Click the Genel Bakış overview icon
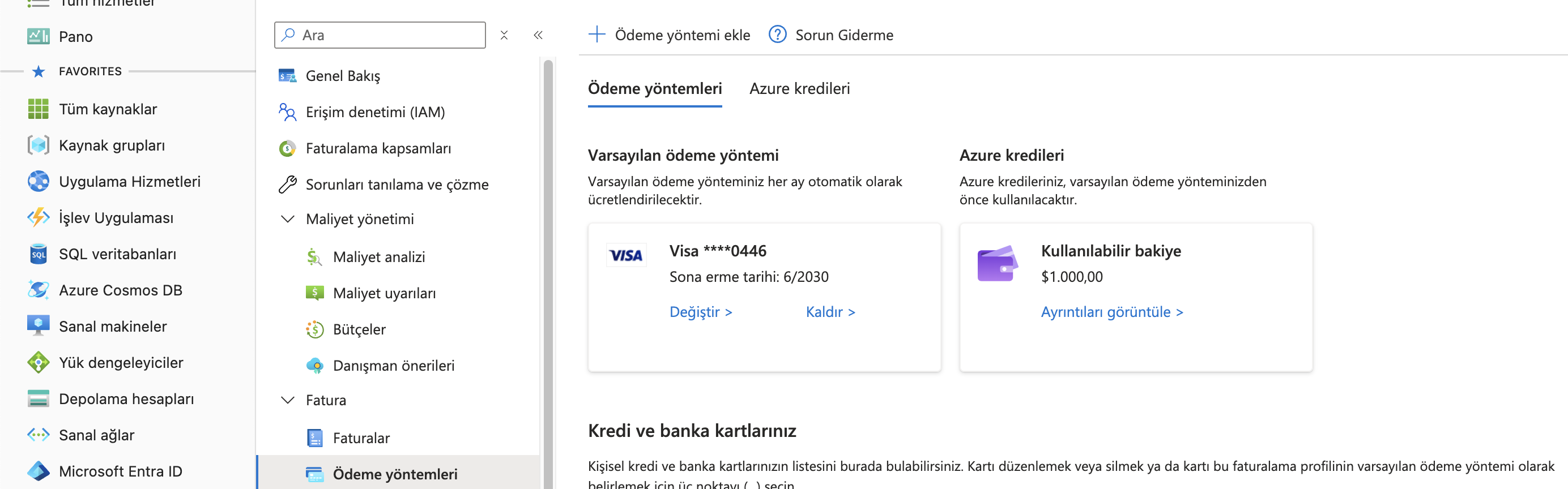1568x489 pixels. pyautogui.click(x=287, y=76)
